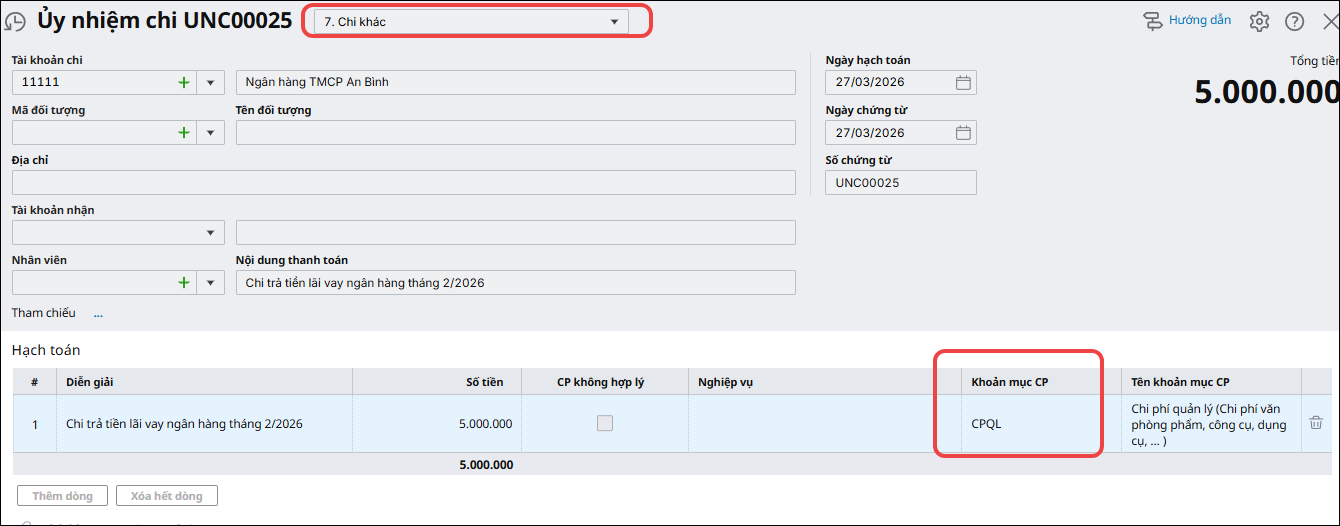Delete row 1 with trash icon
Screen dimensions: 1340x526
(x=1316, y=423)
